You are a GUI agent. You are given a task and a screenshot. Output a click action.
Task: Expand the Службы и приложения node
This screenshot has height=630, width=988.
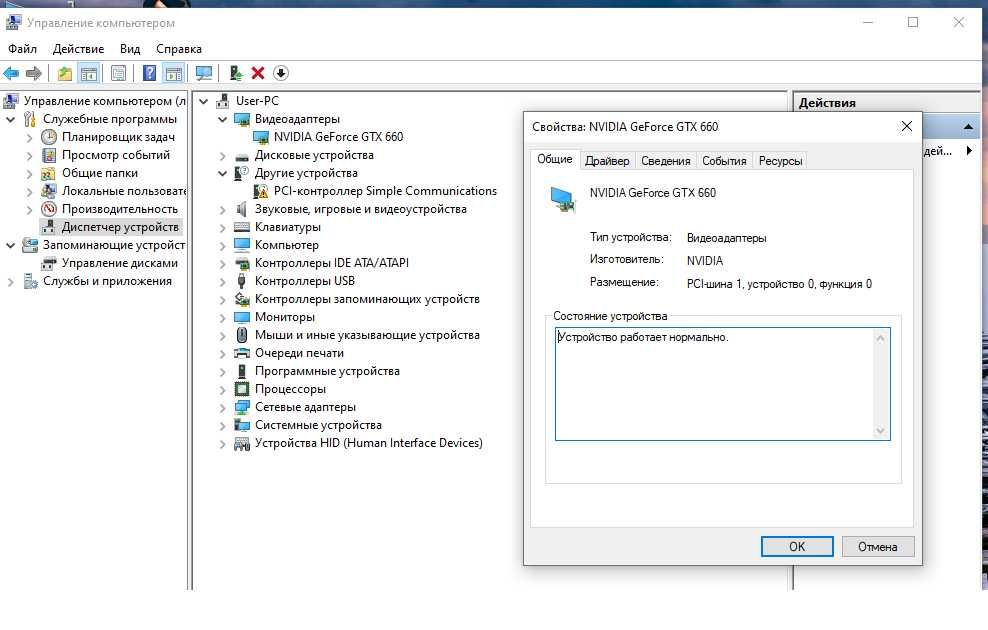[11, 282]
